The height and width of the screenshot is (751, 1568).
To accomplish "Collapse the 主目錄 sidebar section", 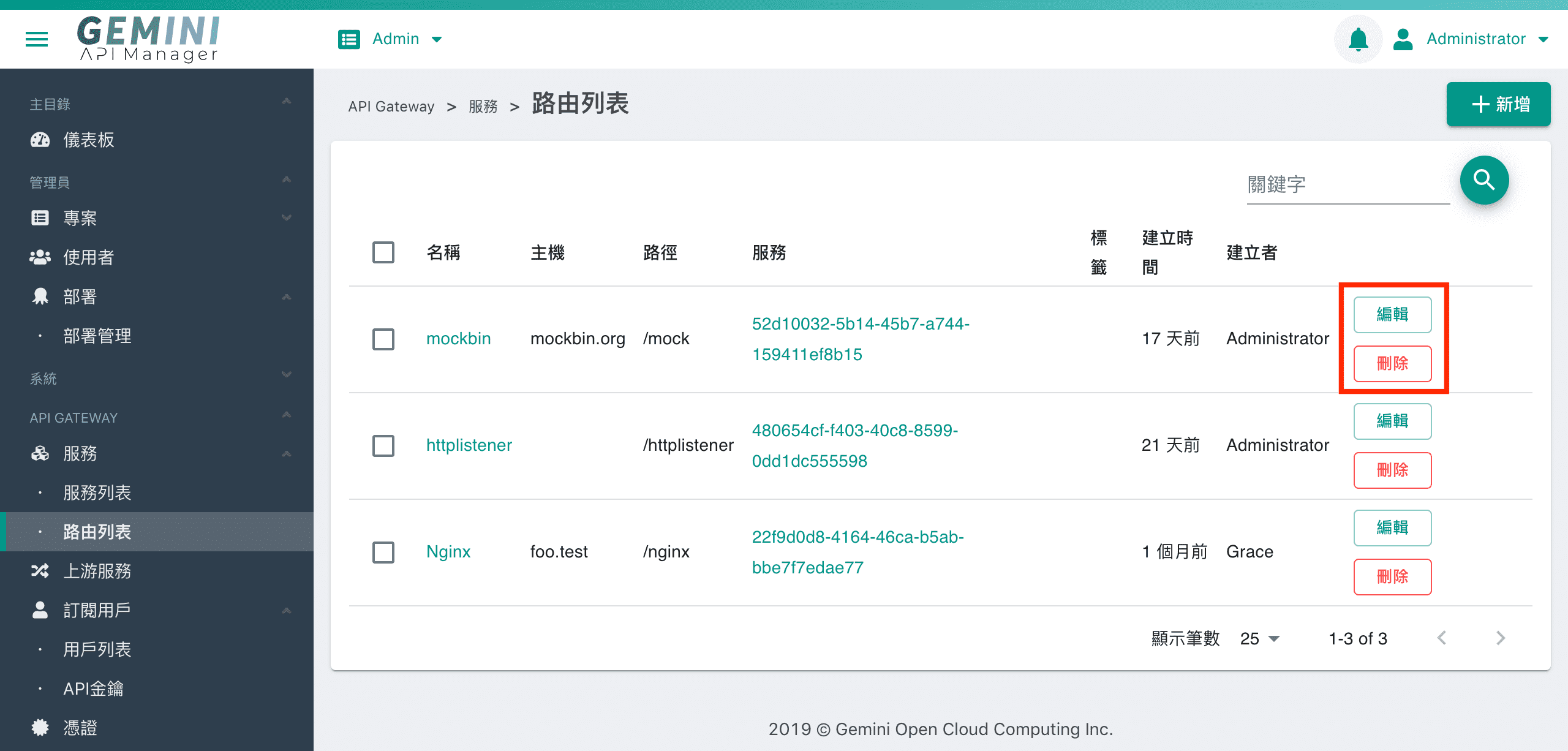I will [x=286, y=102].
